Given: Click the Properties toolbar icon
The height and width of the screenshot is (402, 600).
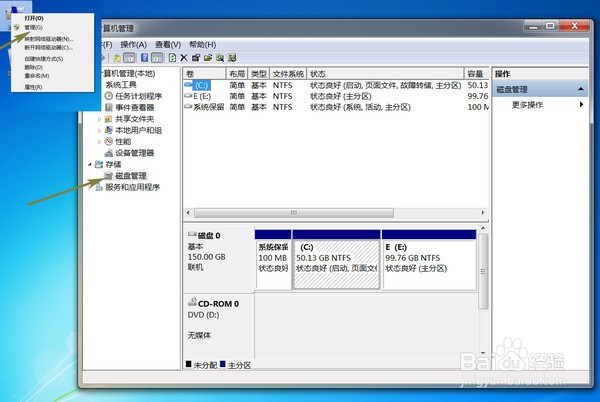Looking at the screenshot, I should coord(196,58).
